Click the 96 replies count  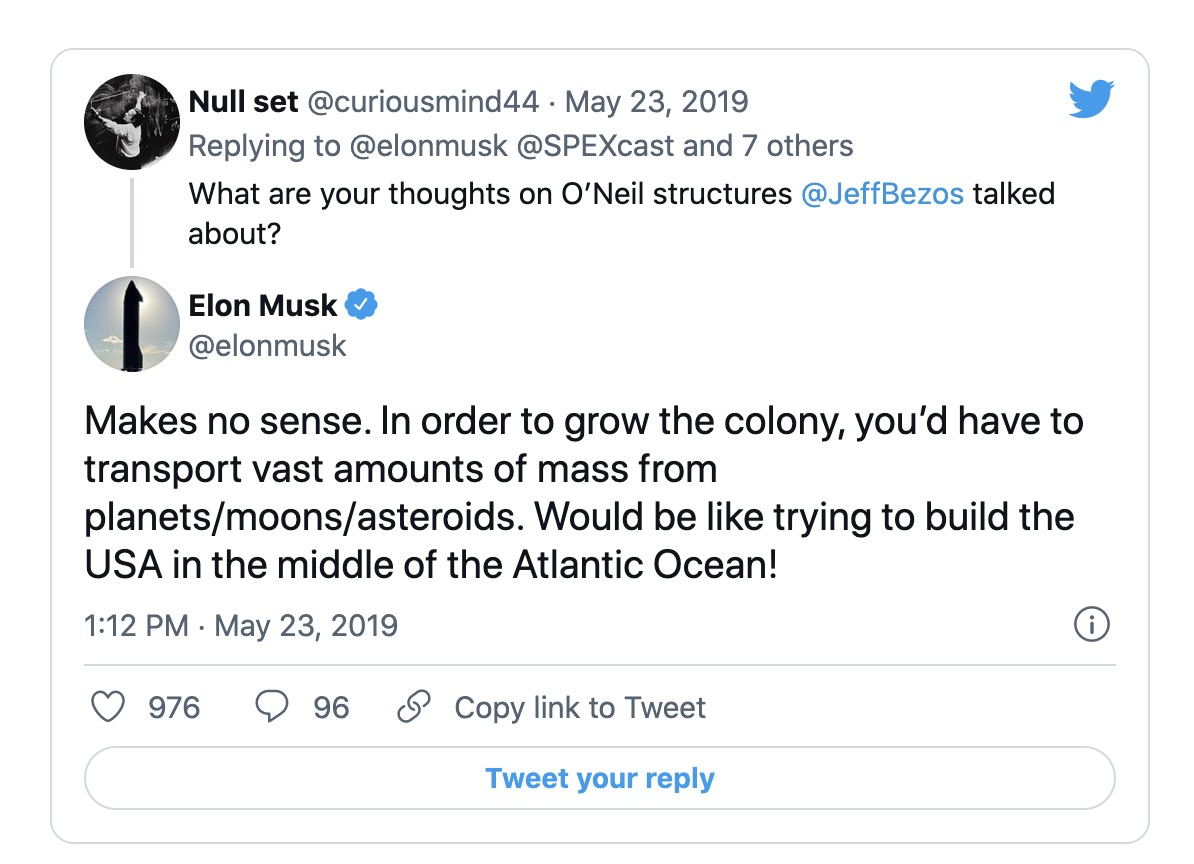331,708
